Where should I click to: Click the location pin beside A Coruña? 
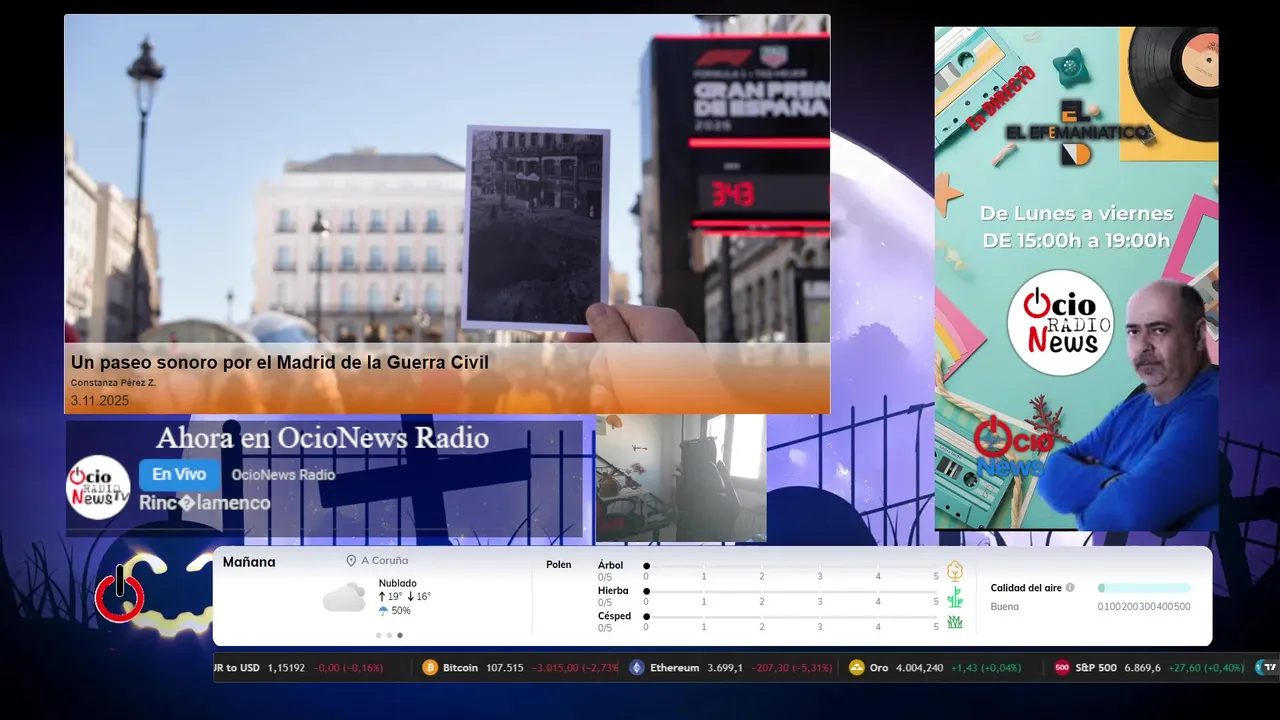pyautogui.click(x=351, y=561)
